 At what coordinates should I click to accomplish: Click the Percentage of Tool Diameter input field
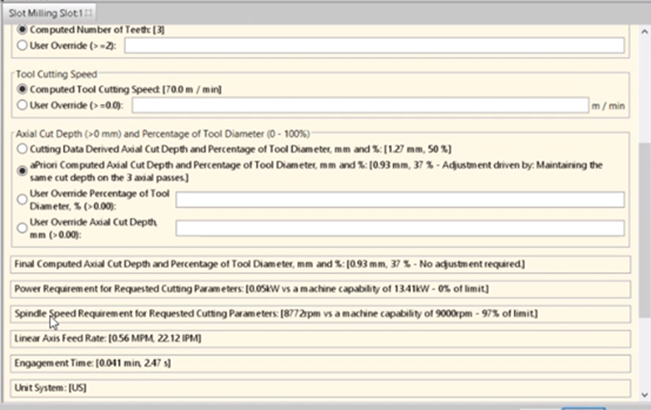tap(400, 200)
